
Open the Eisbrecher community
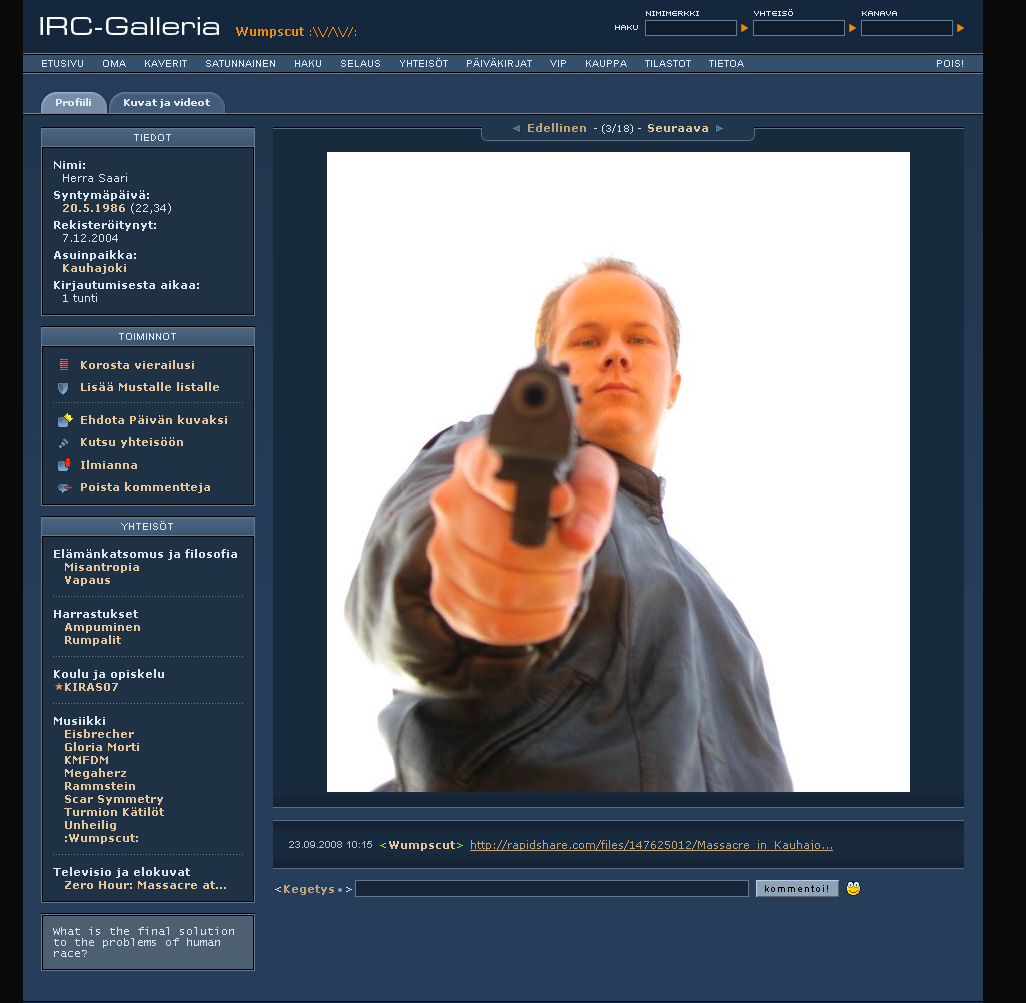click(99, 735)
